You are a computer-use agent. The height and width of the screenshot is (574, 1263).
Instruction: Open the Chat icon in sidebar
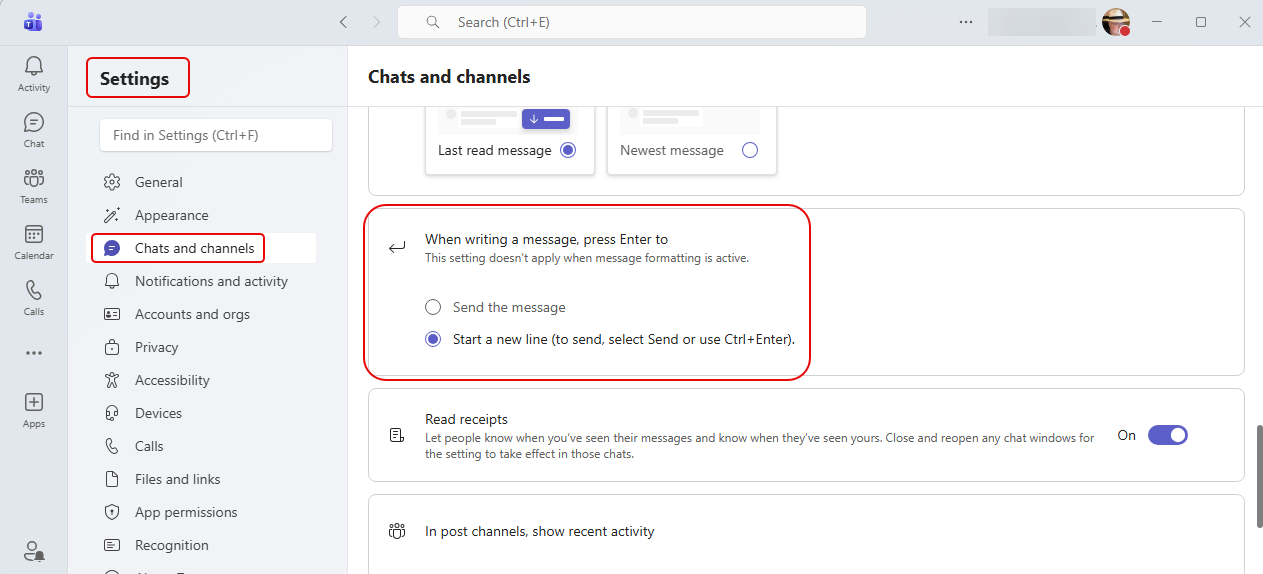(x=34, y=123)
